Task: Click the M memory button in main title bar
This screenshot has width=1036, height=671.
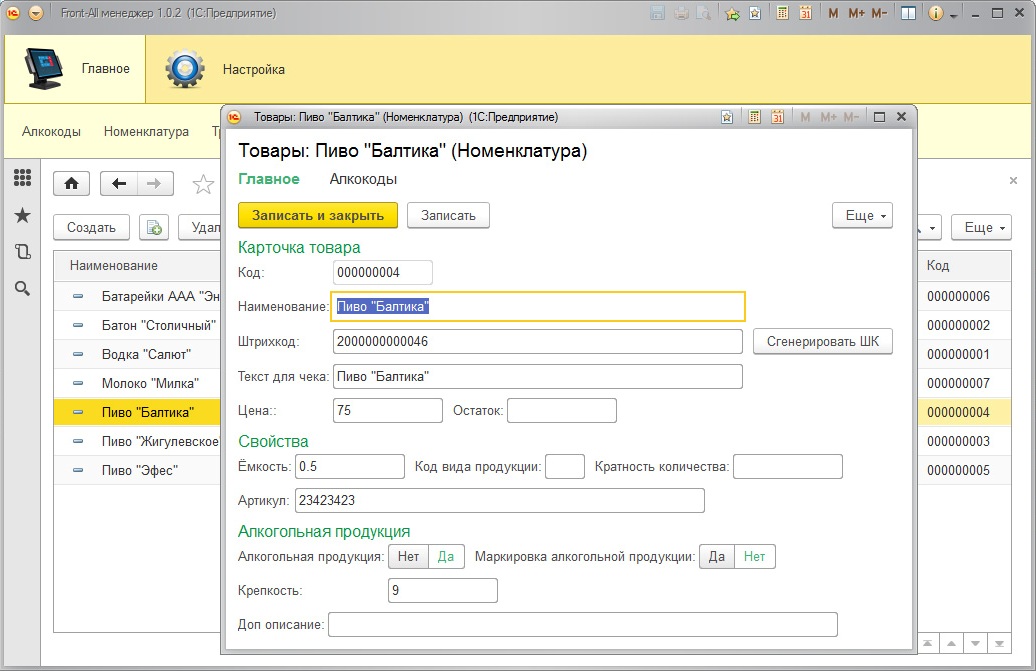Action: (x=833, y=13)
